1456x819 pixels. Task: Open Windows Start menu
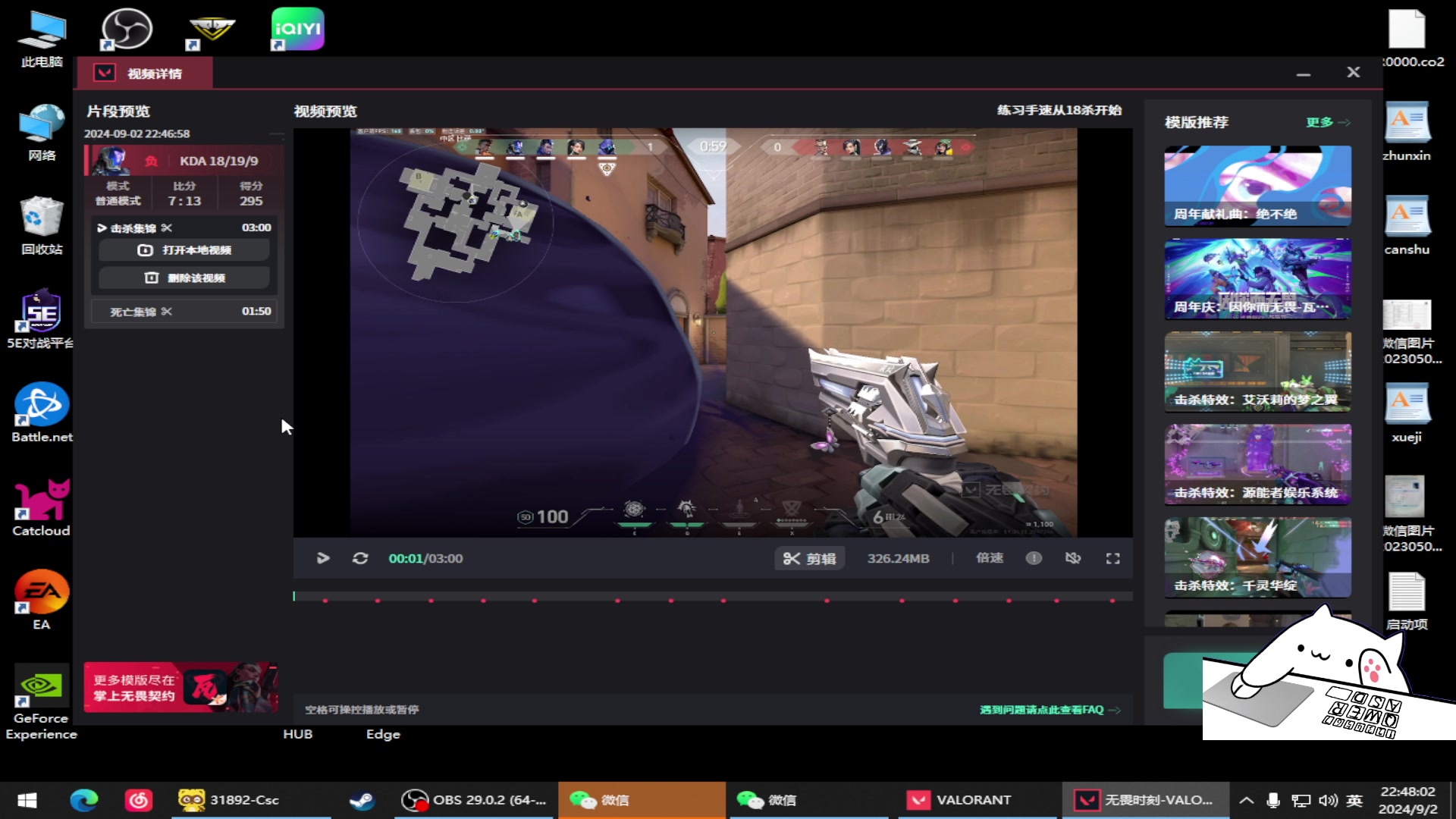click(27, 800)
